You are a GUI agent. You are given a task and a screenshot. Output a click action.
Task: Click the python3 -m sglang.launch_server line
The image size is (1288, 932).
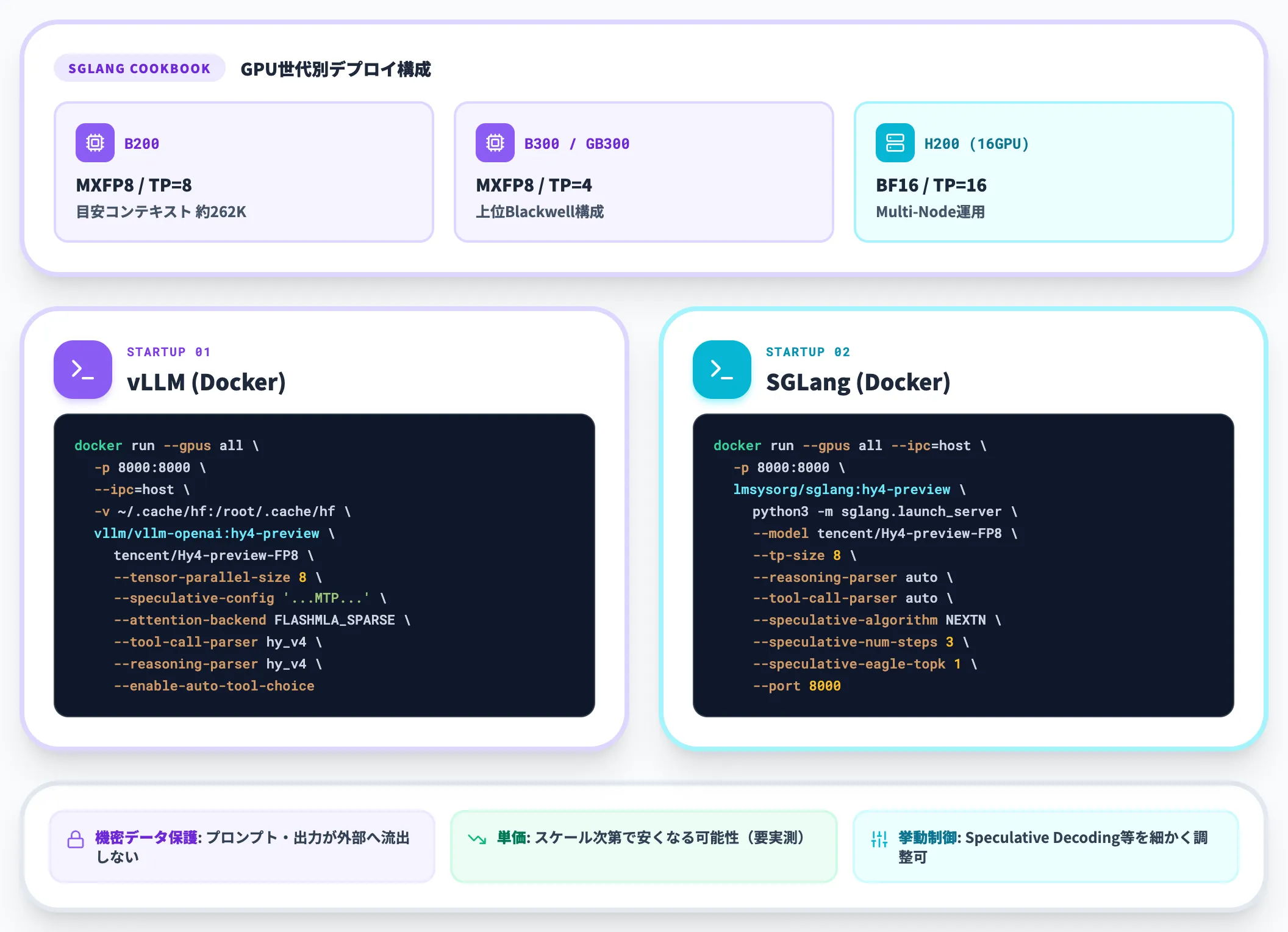tap(885, 511)
